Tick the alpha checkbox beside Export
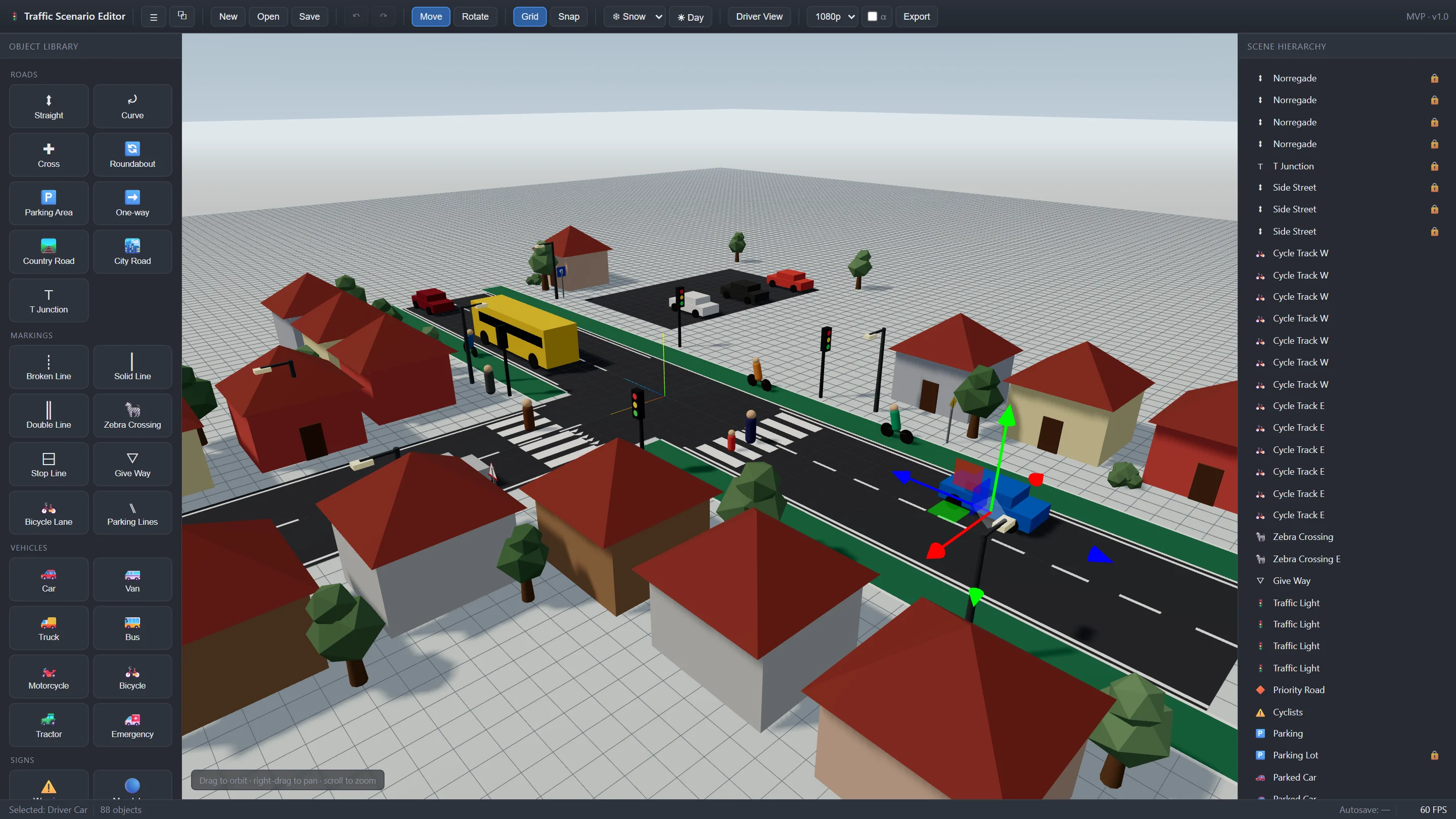The image size is (1456, 819). point(872,16)
